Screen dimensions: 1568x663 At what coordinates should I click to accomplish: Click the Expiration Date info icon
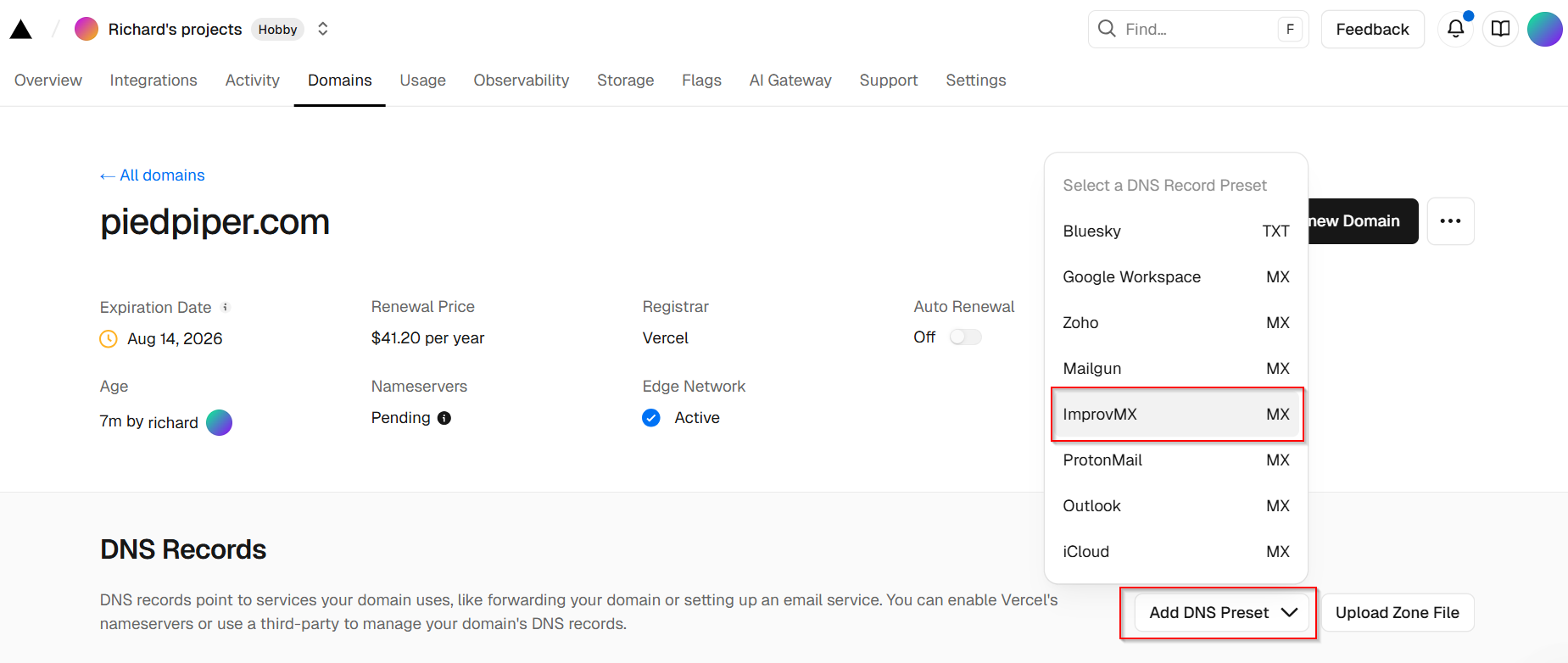tap(226, 307)
